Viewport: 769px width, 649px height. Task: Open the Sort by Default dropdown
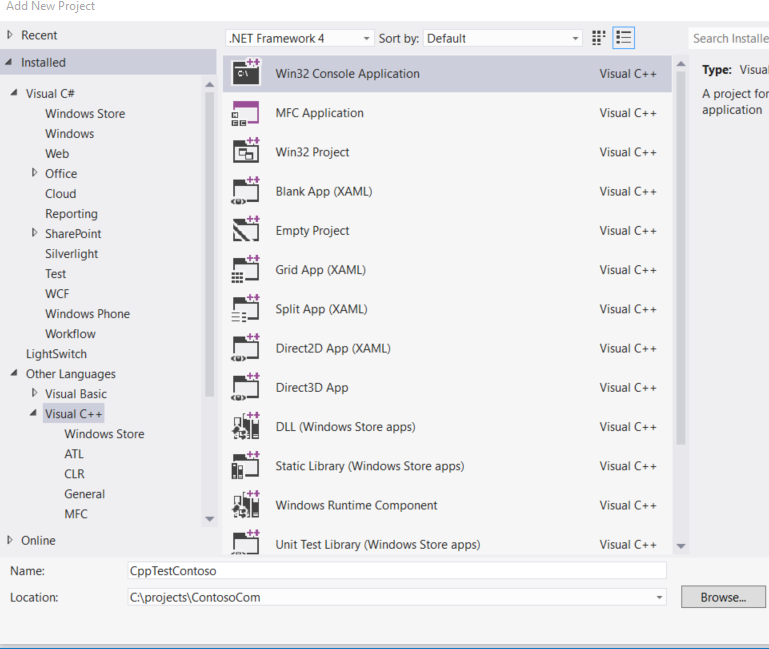503,38
